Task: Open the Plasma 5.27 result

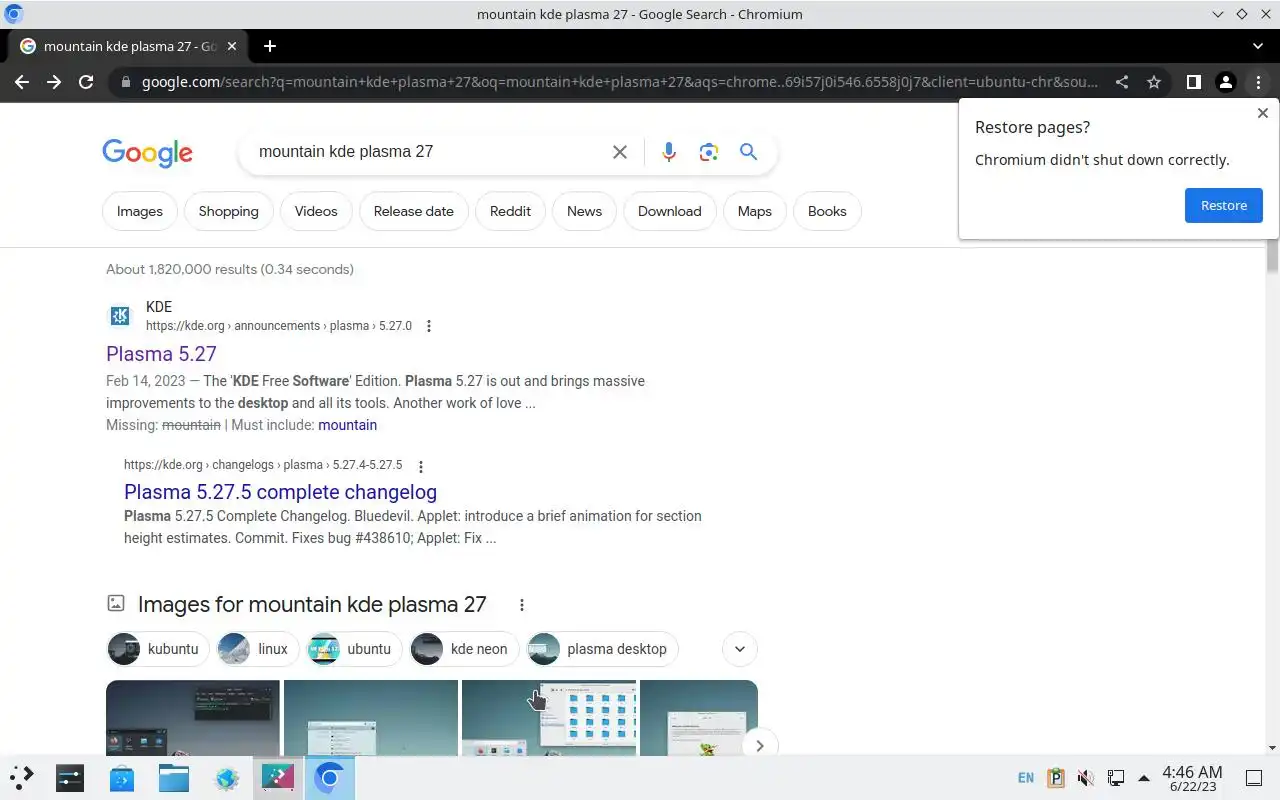Action: 161,354
